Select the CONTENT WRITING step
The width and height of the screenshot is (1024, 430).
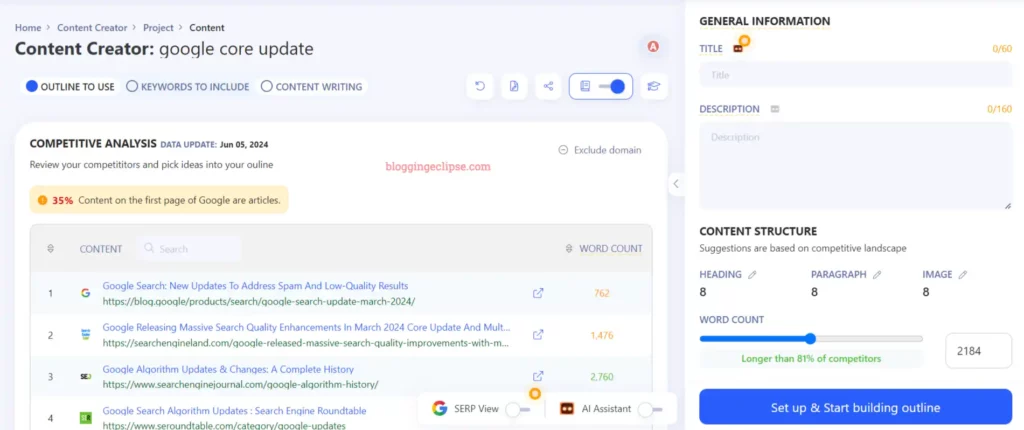click(312, 86)
